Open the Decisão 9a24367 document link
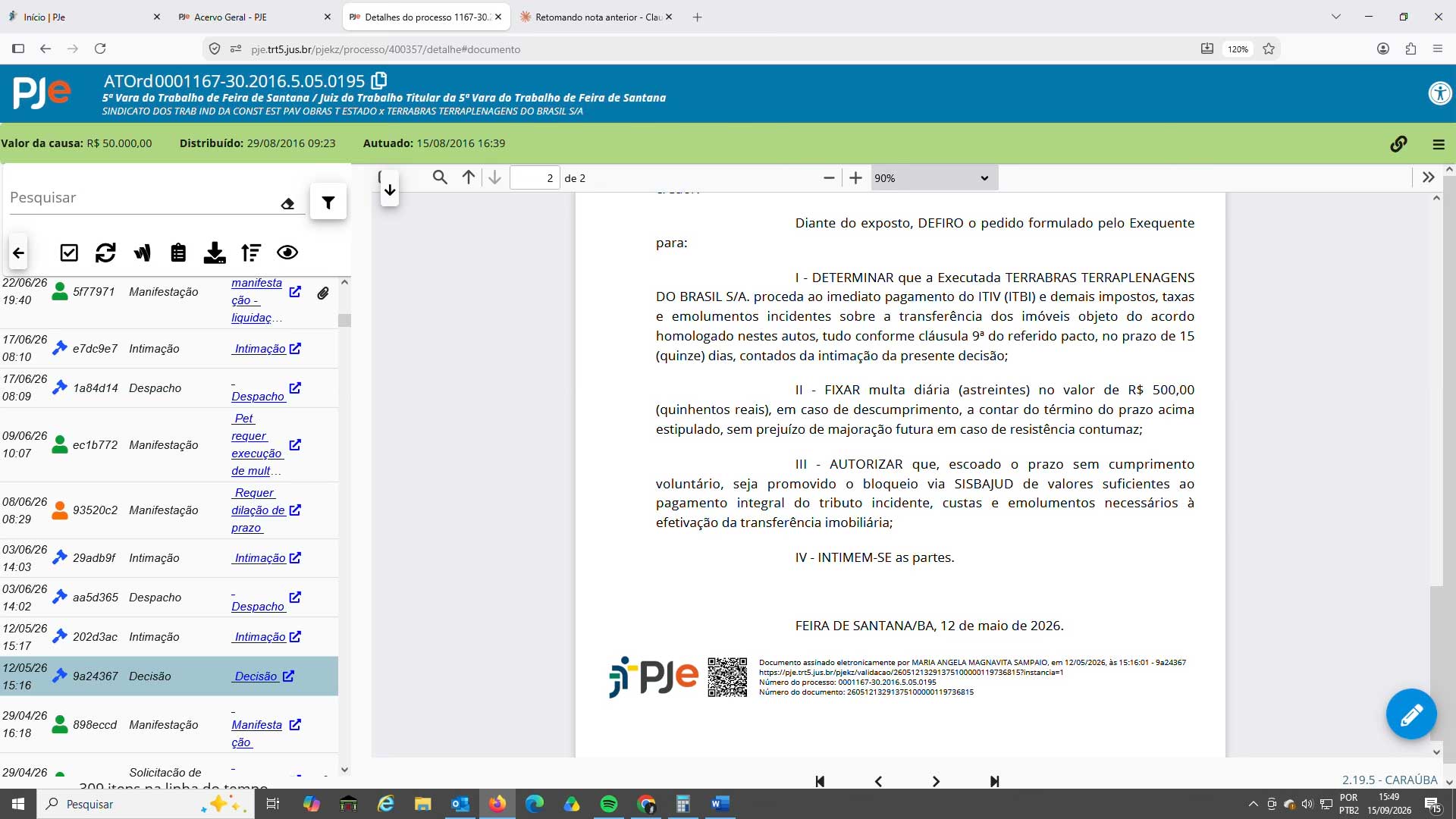 tap(256, 676)
